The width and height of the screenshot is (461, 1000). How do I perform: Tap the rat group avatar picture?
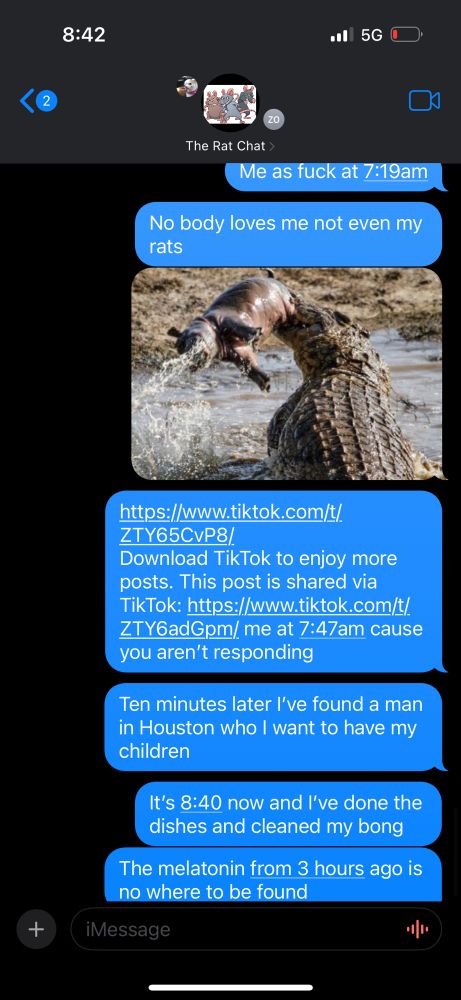tap(231, 103)
